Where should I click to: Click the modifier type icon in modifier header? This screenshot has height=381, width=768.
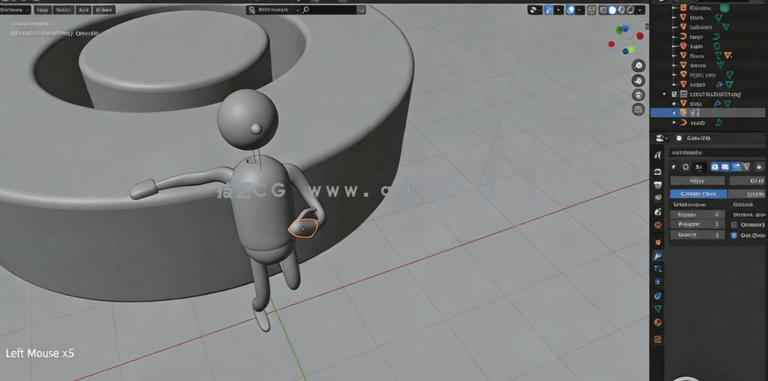pyautogui.click(x=685, y=167)
